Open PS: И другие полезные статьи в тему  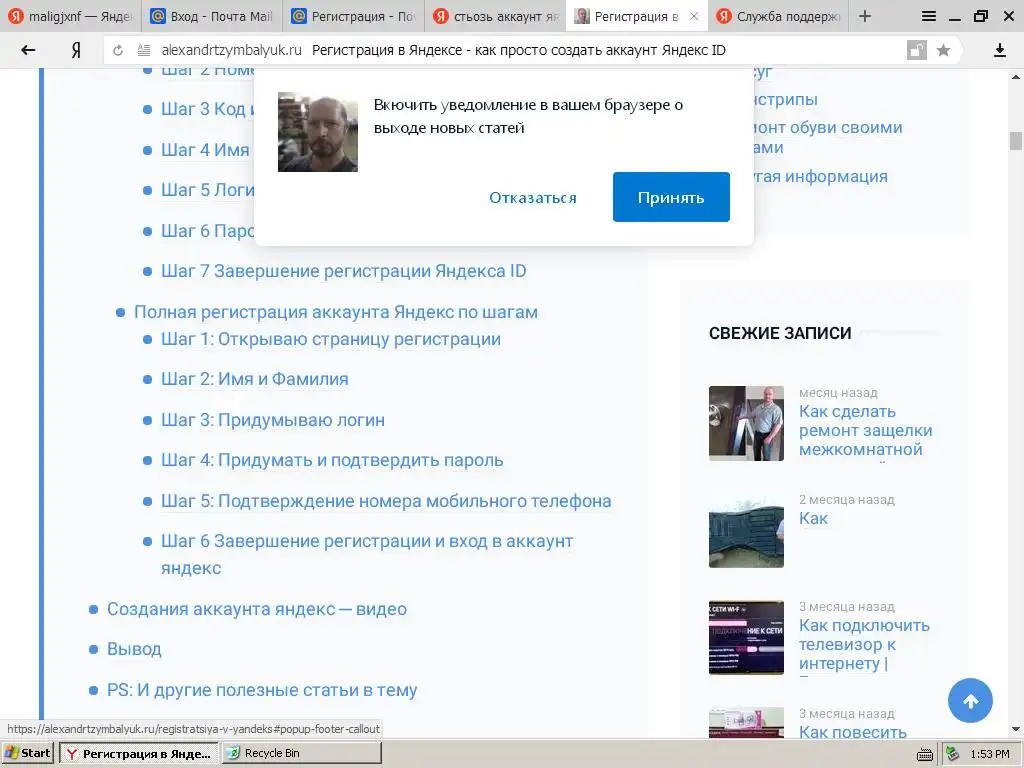click(x=262, y=690)
